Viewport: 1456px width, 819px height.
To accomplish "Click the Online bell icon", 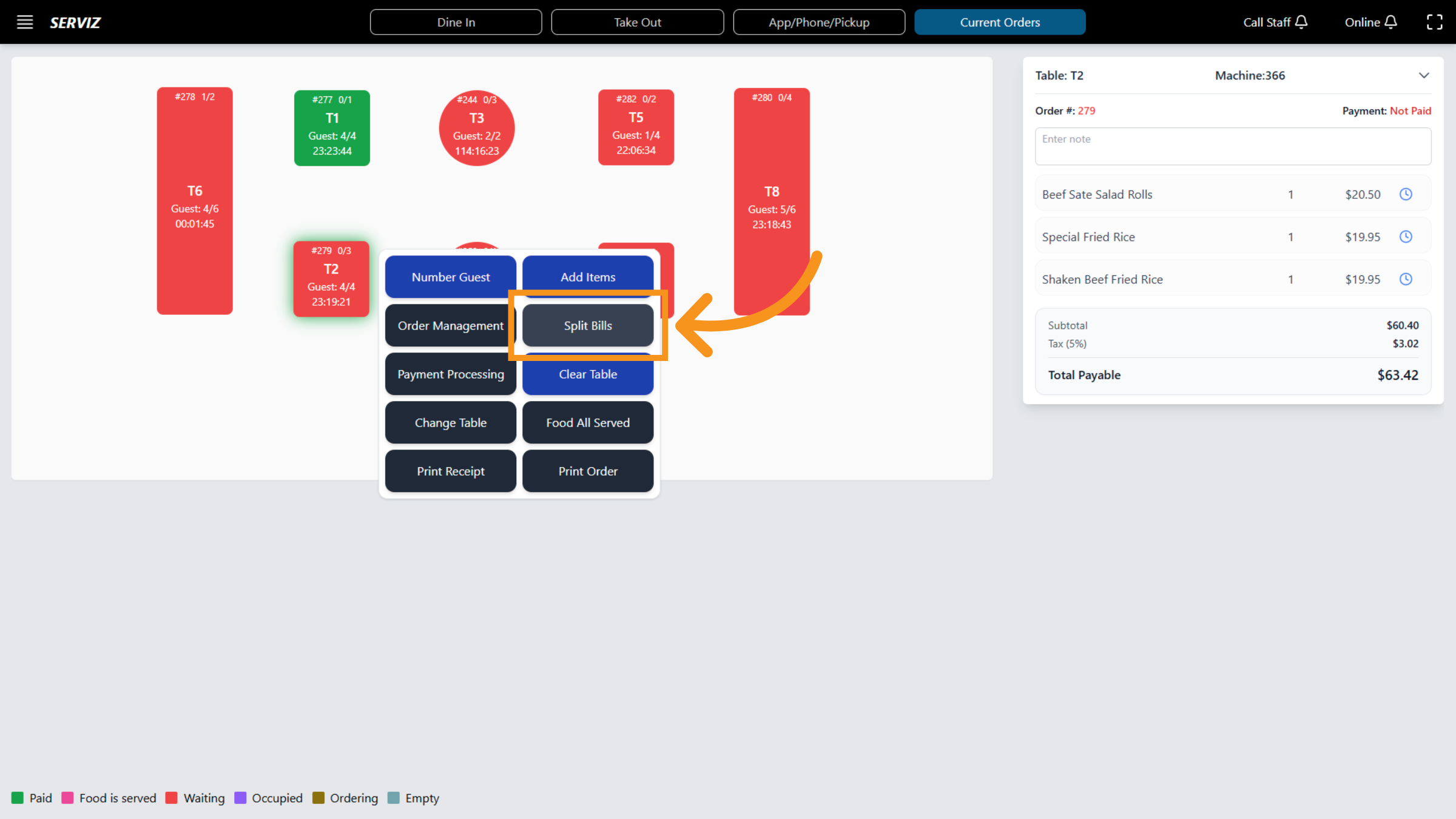I will tap(1390, 22).
